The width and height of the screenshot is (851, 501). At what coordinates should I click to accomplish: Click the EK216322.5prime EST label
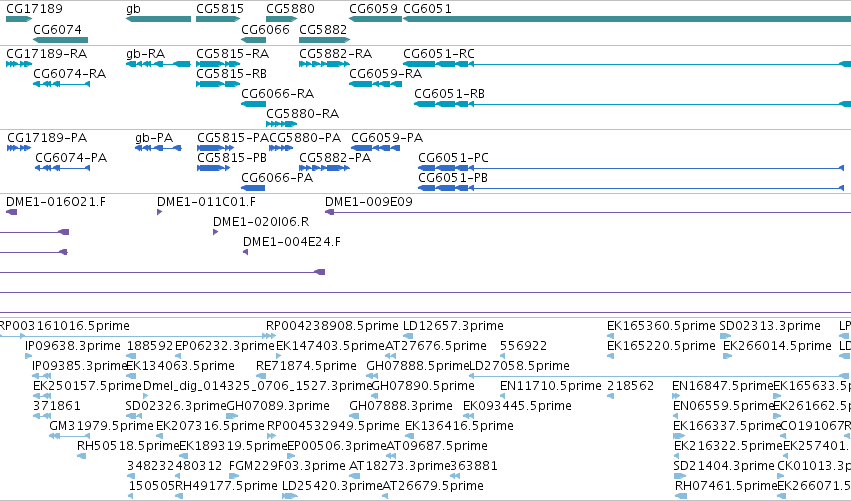tap(728, 446)
